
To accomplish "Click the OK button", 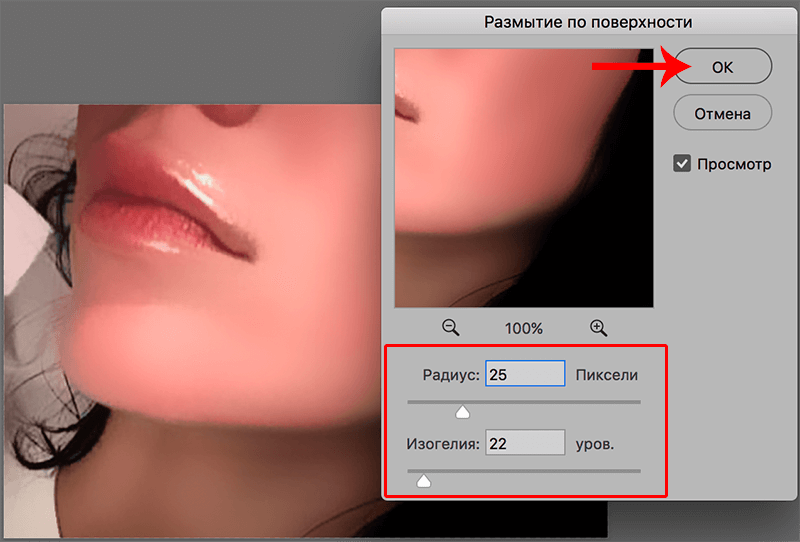I will [722, 66].
